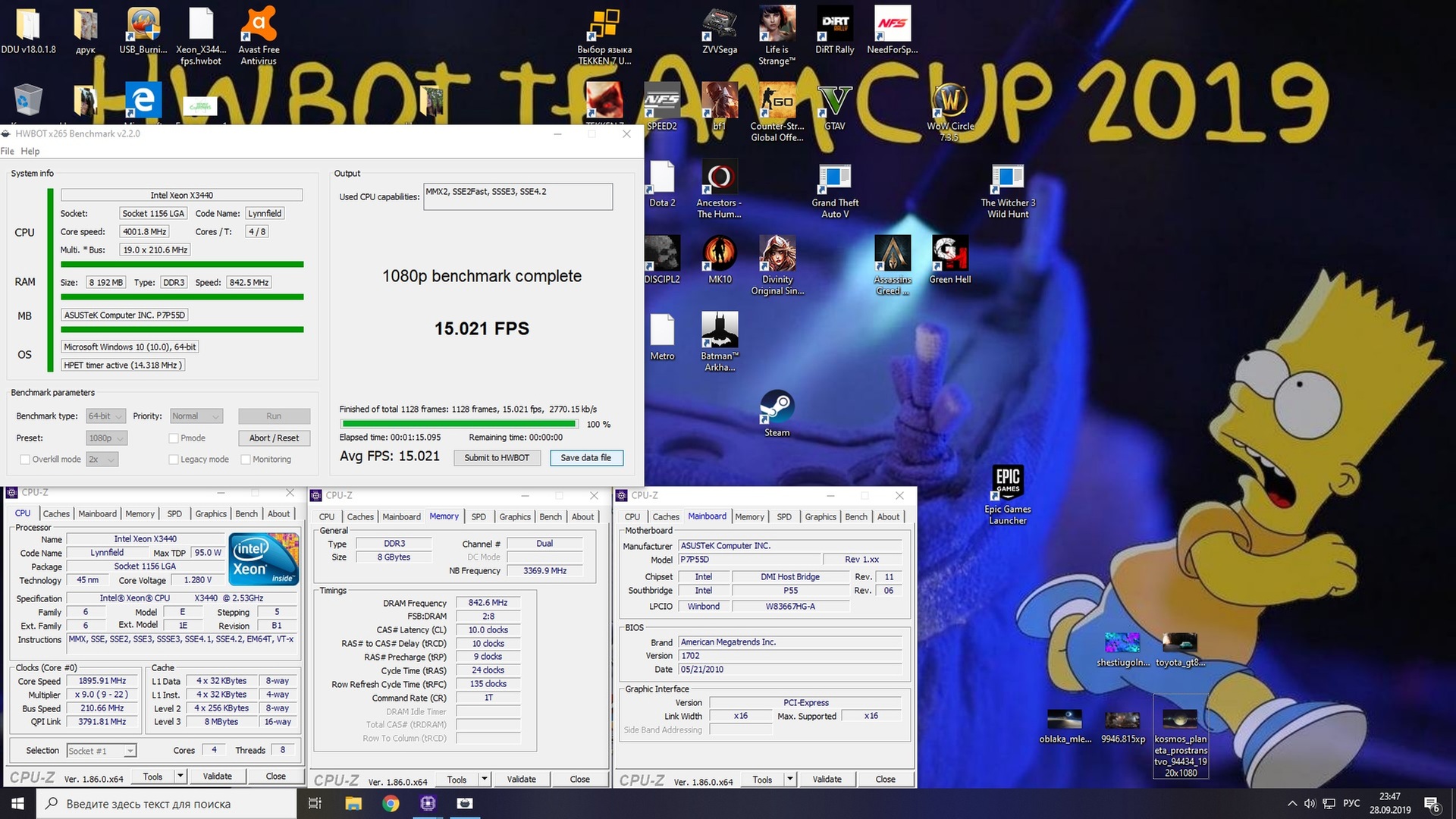Open the Recycle Bin icon

point(28,101)
